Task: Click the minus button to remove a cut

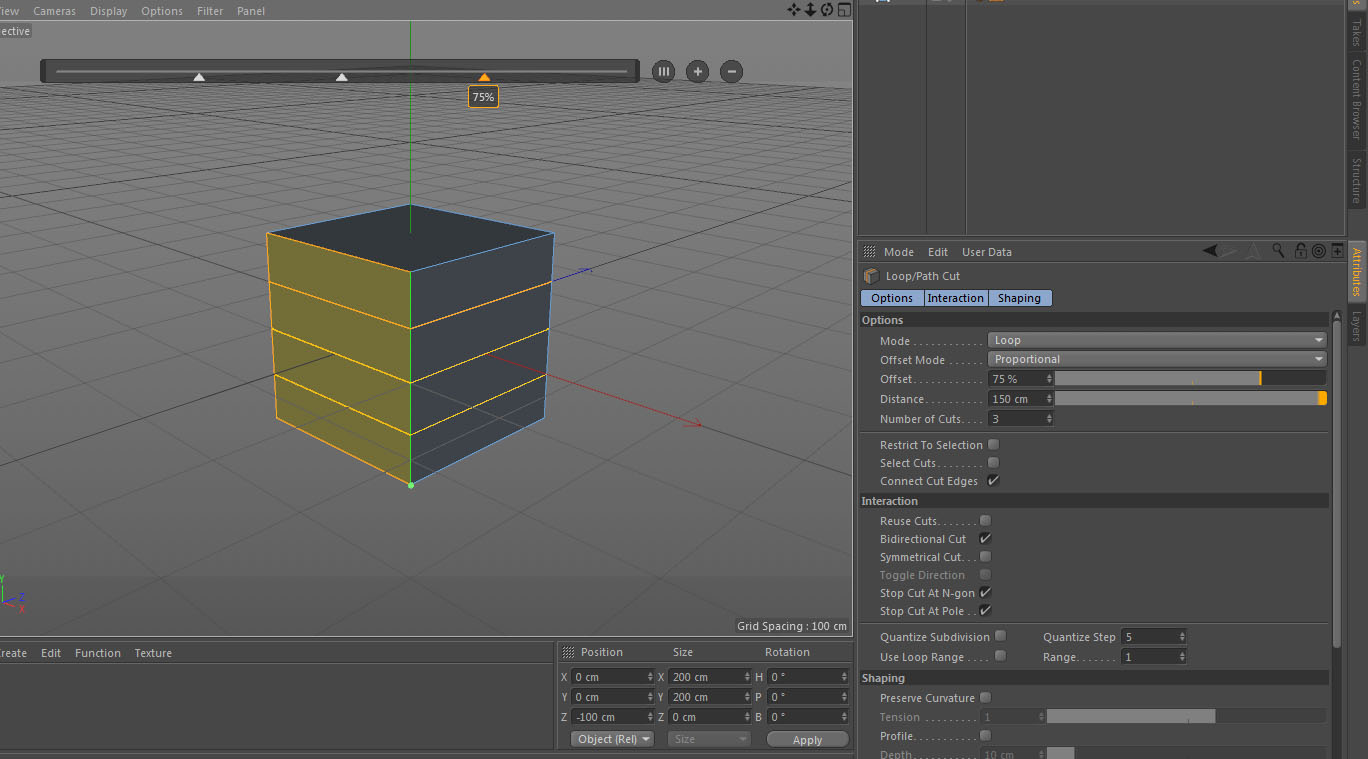Action: [732, 72]
